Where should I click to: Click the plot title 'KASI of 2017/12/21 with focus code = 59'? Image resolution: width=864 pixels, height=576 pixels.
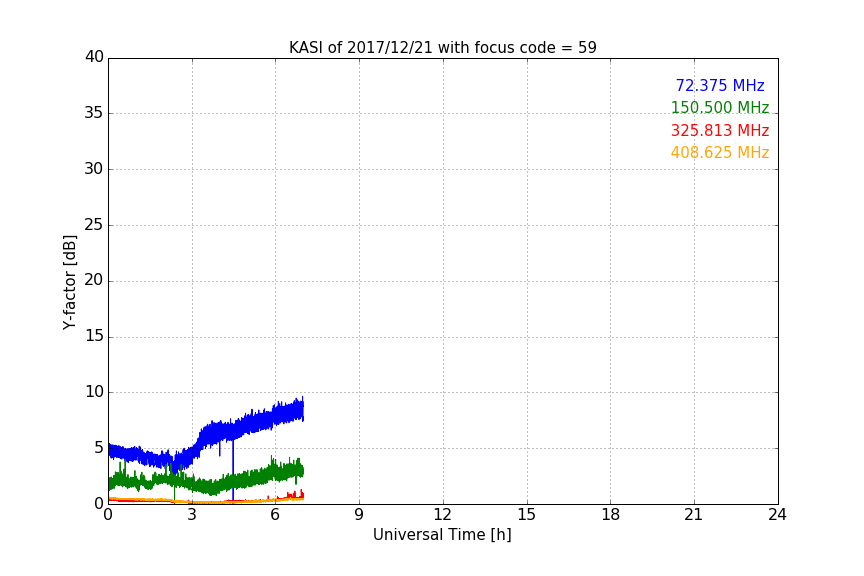tap(442, 48)
